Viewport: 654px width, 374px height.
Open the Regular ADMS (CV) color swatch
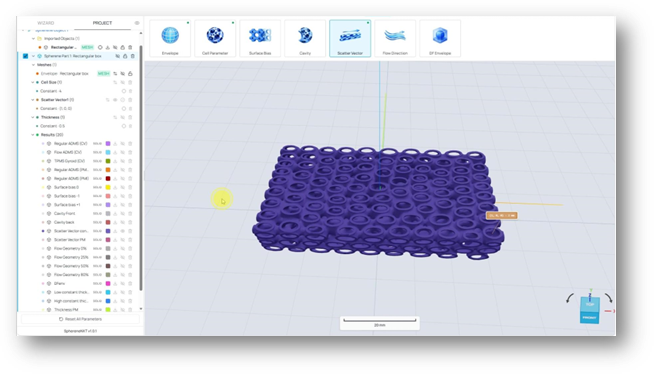[108, 143]
